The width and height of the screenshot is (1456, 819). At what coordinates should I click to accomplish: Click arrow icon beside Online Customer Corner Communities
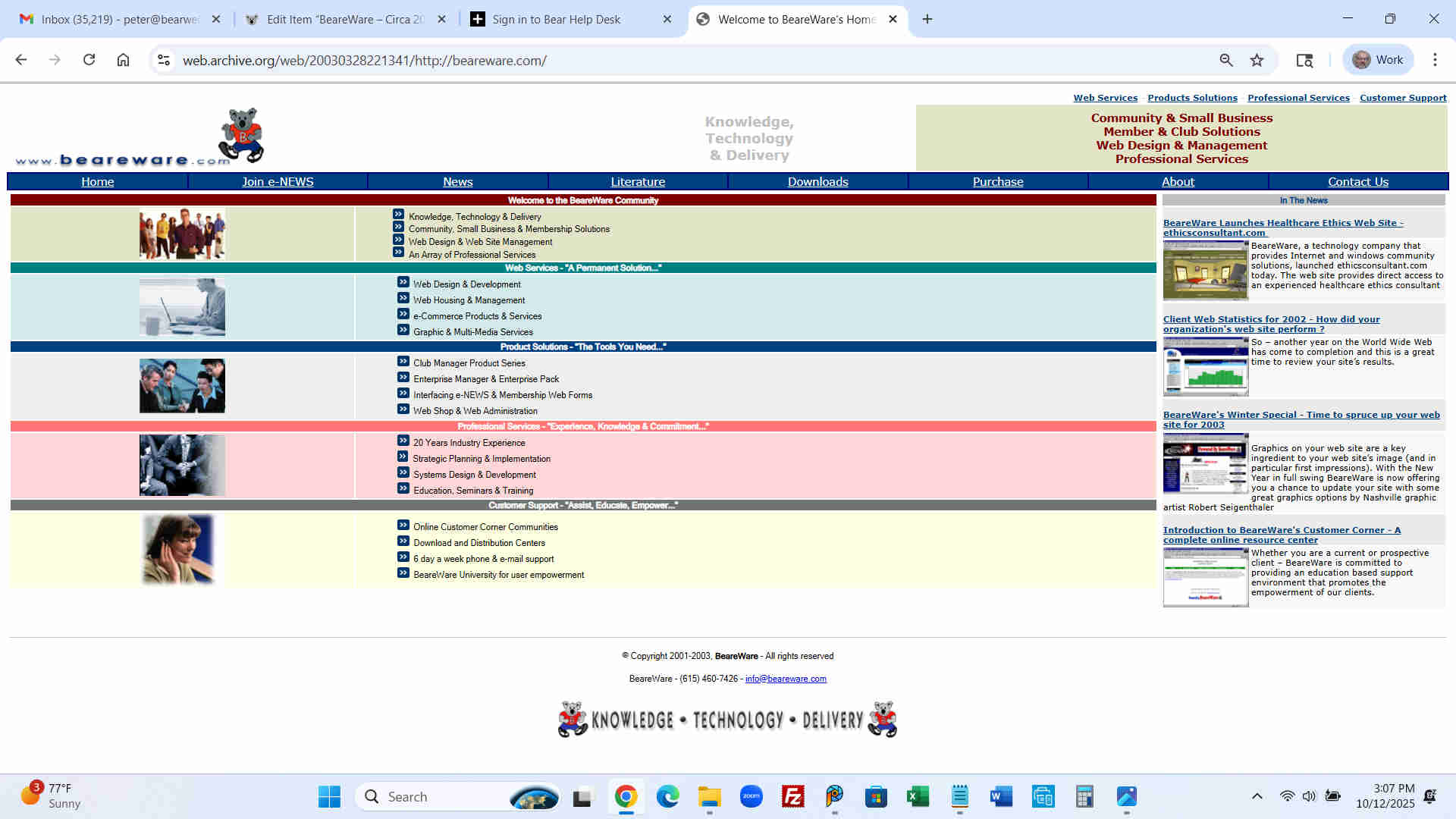pyautogui.click(x=403, y=525)
